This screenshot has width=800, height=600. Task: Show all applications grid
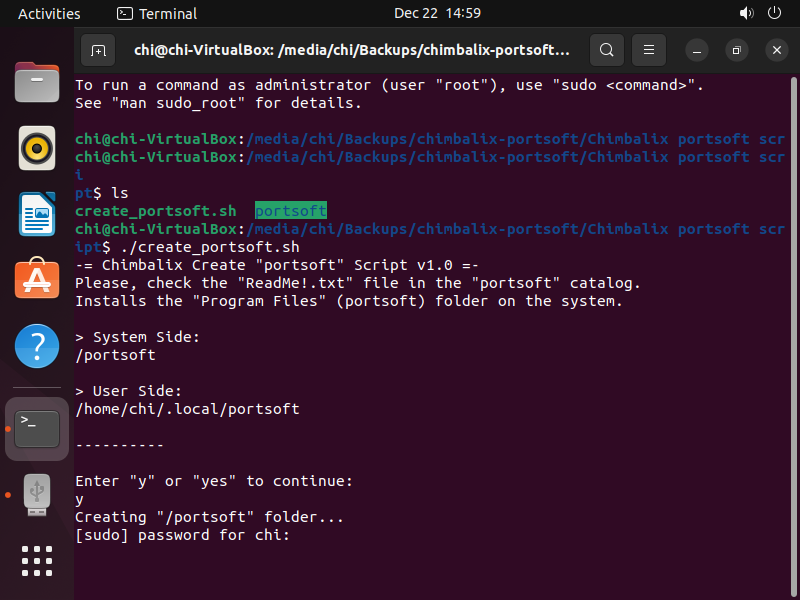click(x=37, y=561)
